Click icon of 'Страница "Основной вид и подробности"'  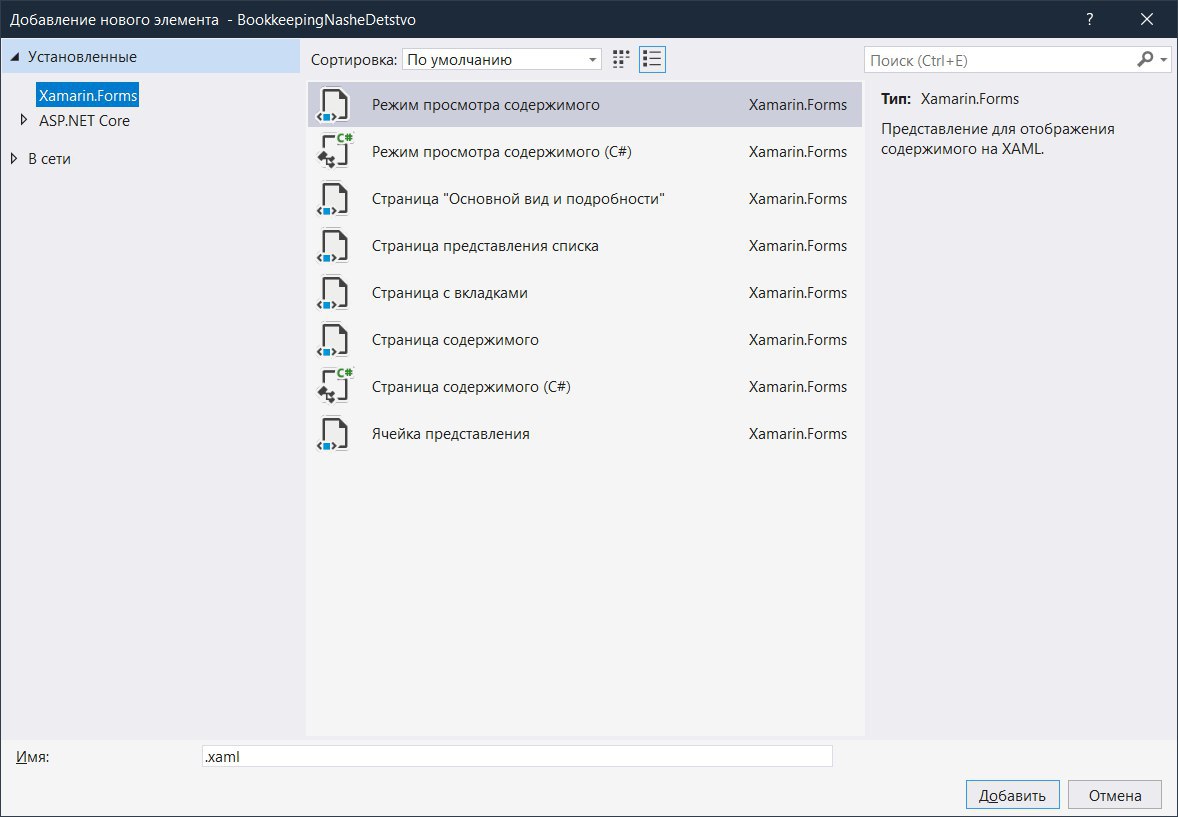333,198
